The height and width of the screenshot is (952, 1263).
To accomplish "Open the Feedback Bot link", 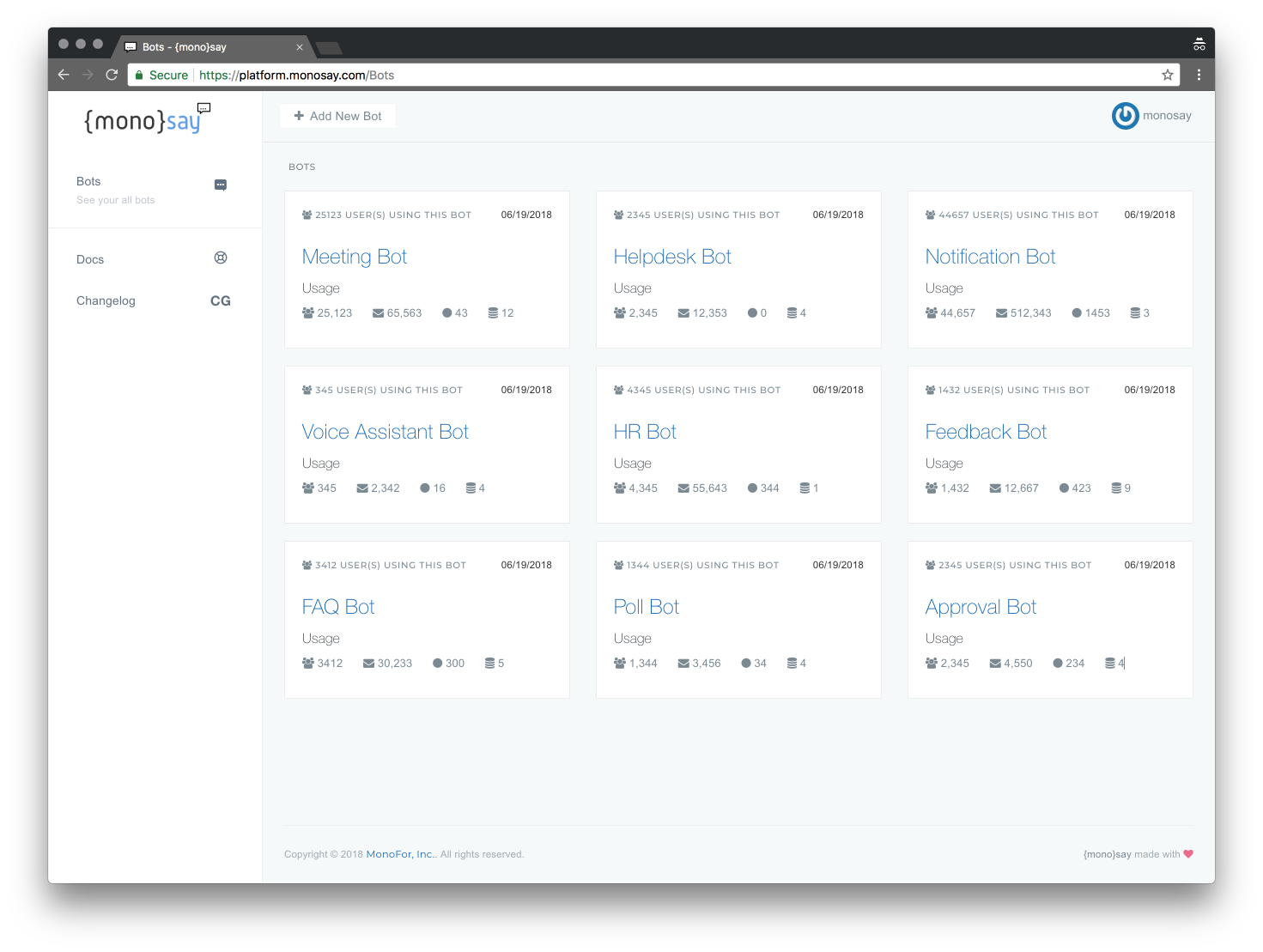I will tap(986, 432).
